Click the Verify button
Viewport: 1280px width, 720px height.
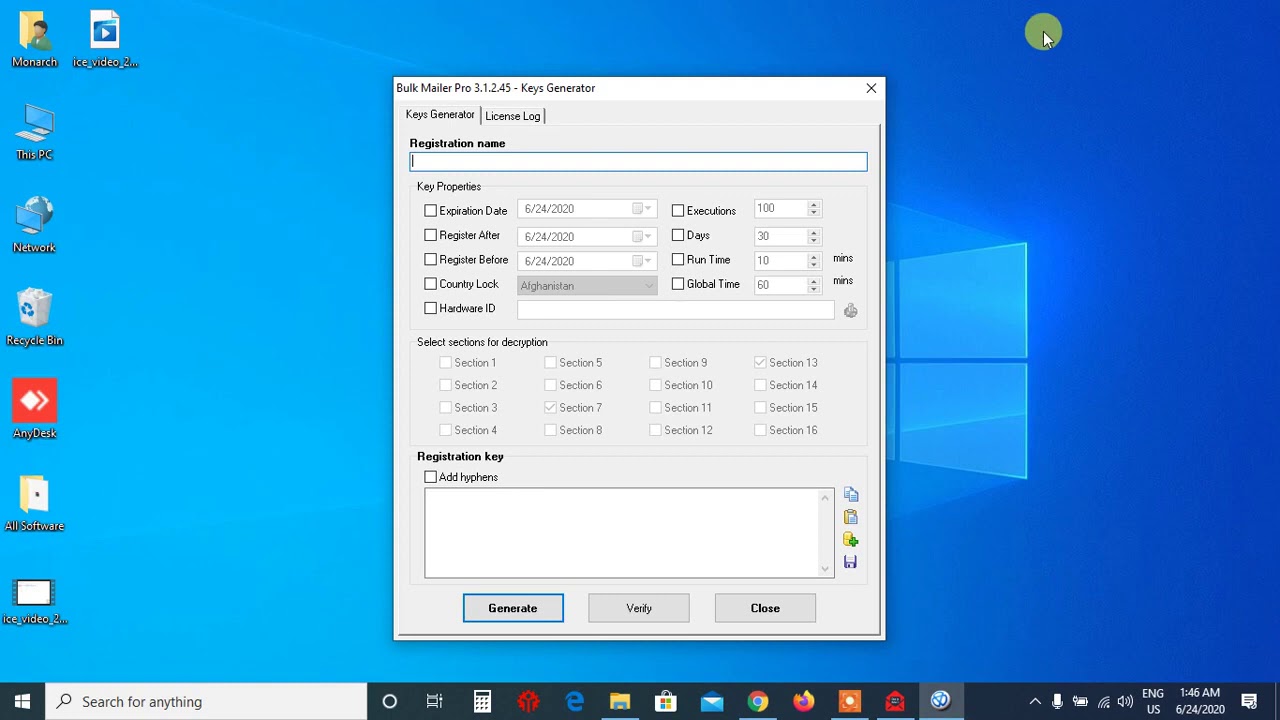pyautogui.click(x=639, y=608)
